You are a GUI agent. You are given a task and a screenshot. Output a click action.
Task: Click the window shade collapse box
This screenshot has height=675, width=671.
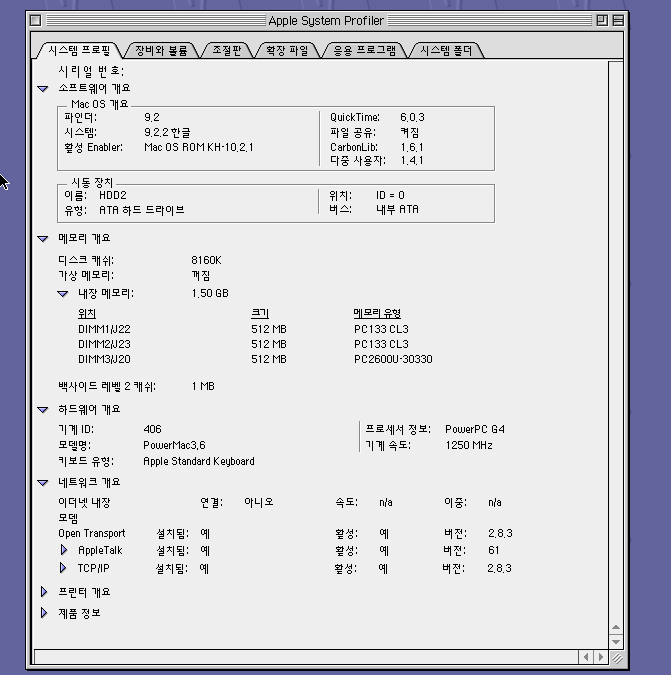(x=619, y=20)
